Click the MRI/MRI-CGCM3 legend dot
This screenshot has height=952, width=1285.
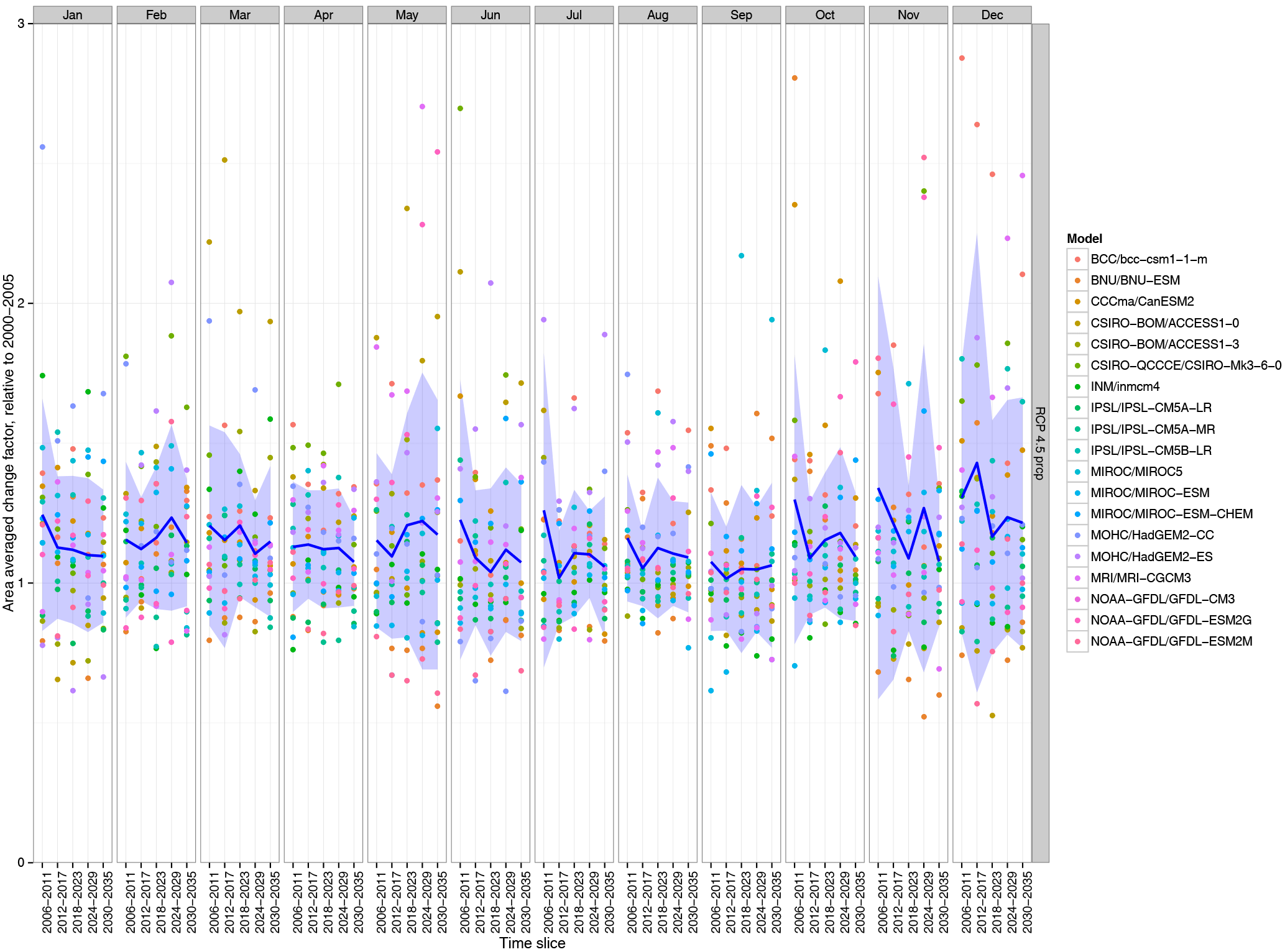1077,578
